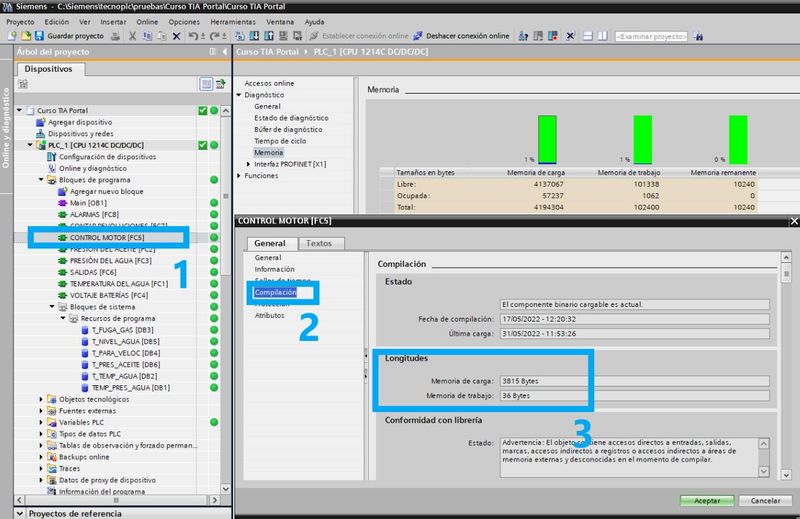Select Atributos in the properties list
This screenshot has height=519, width=800.
click(272, 315)
